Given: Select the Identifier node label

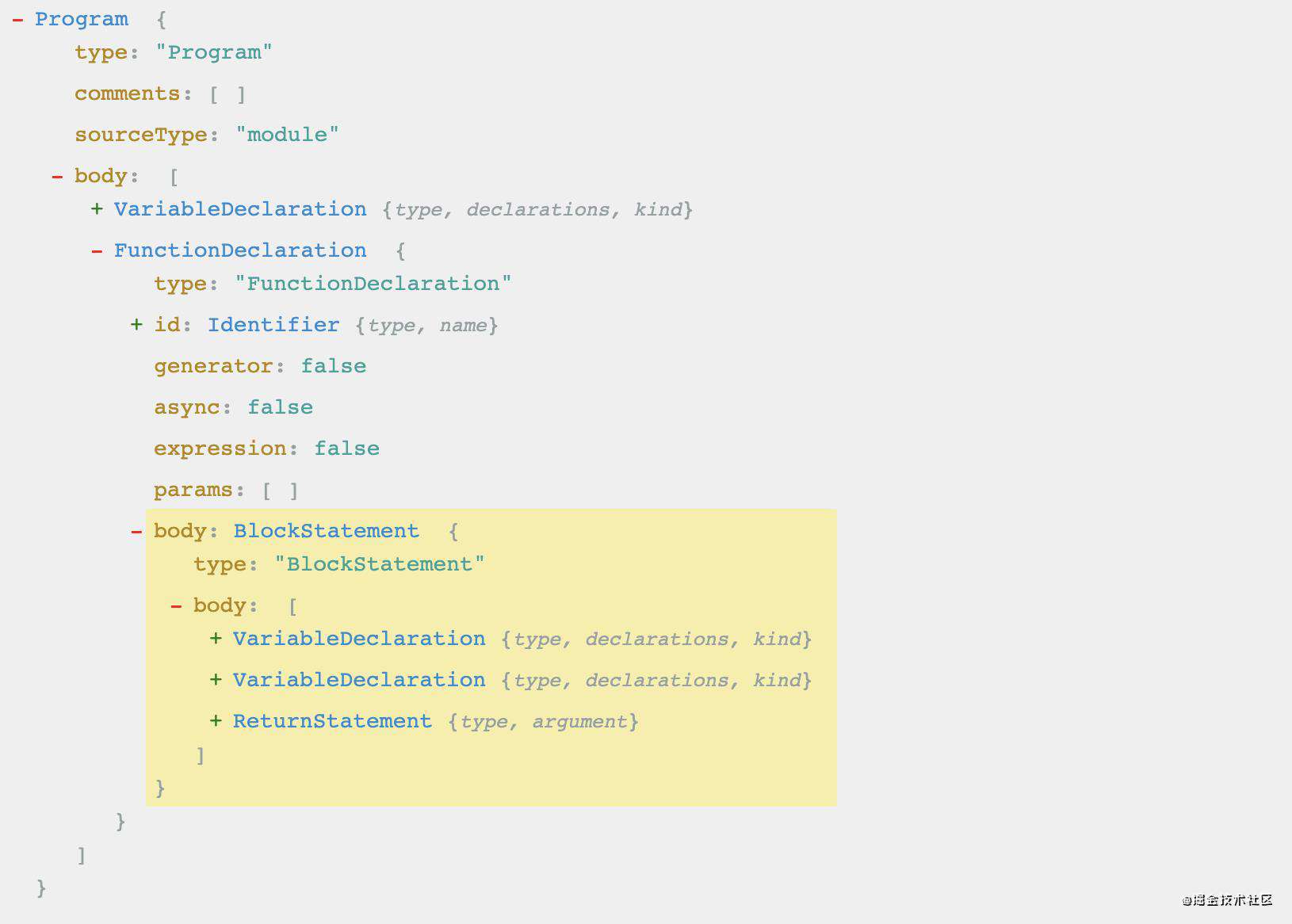Looking at the screenshot, I should (x=273, y=325).
